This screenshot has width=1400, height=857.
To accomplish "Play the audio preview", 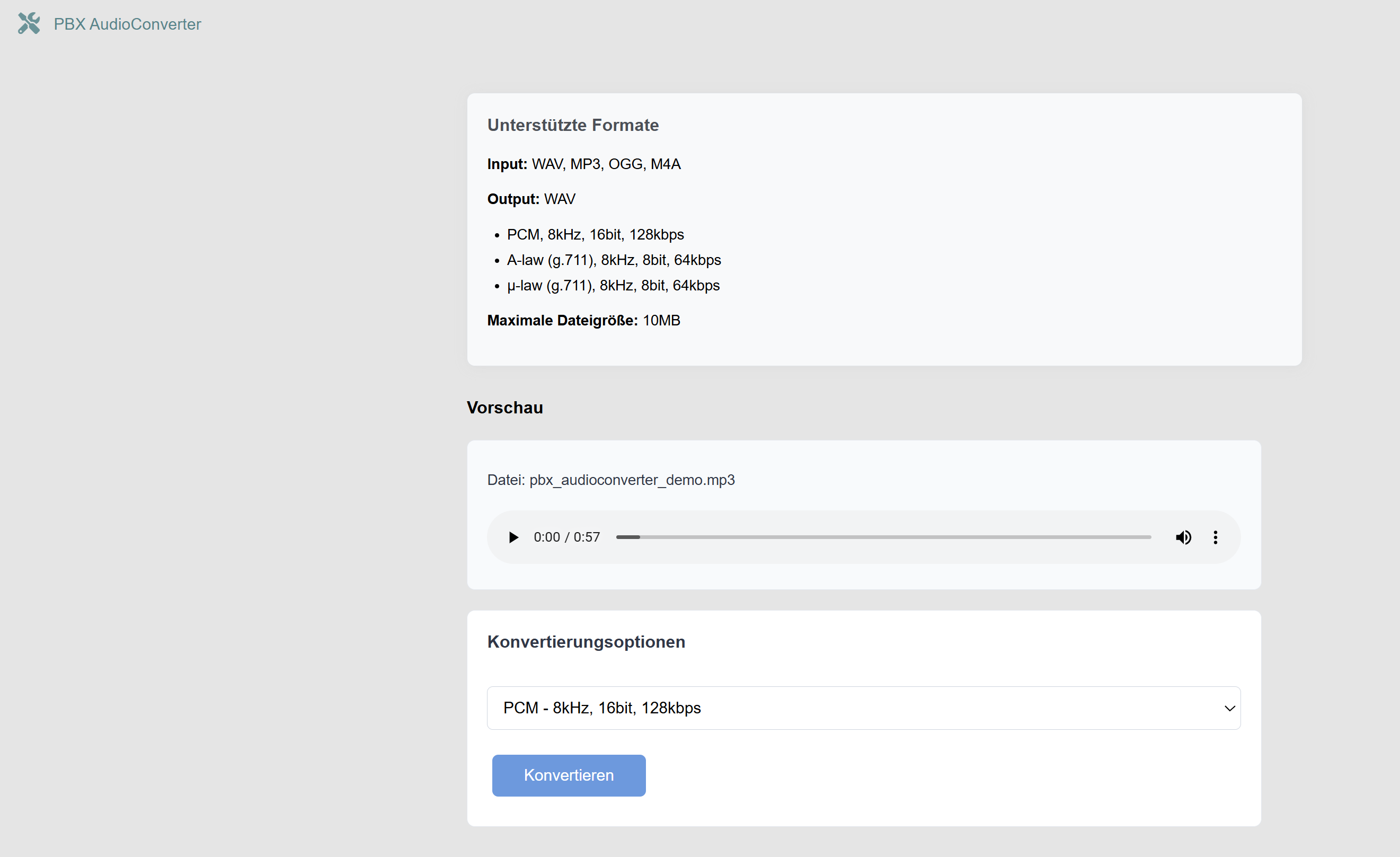I will pos(513,537).
